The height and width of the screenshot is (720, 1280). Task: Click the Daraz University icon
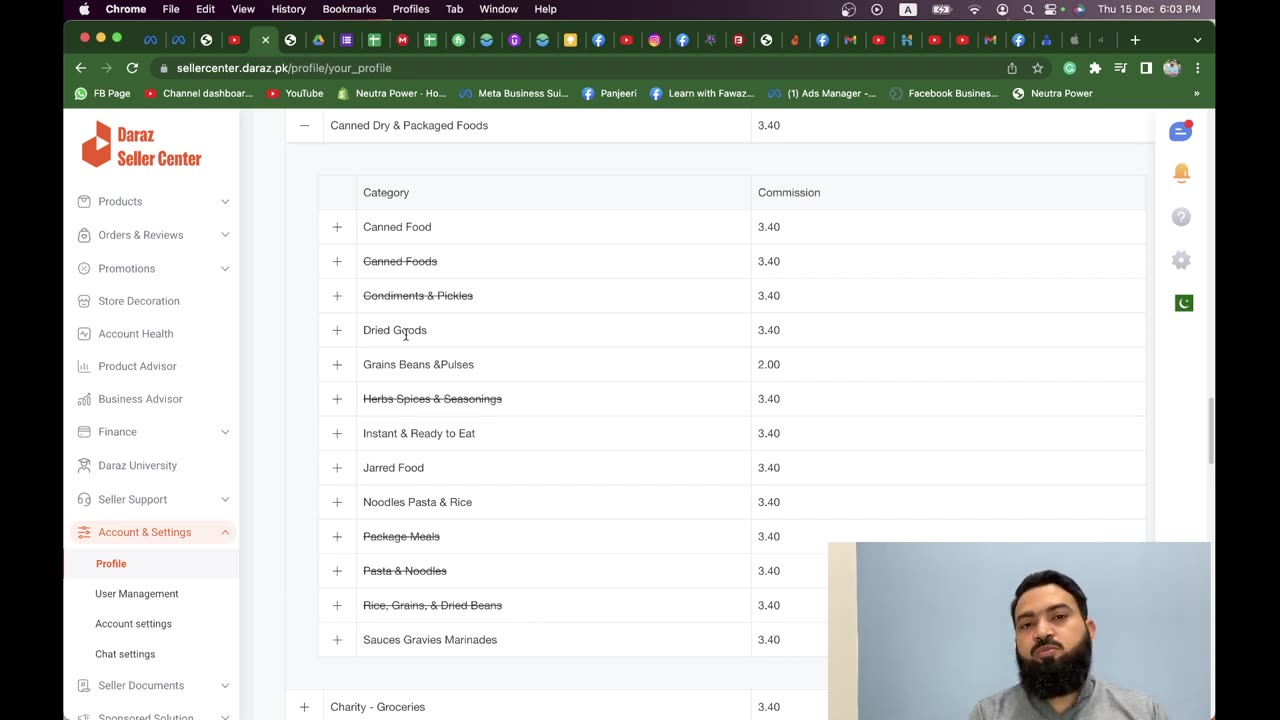[84, 466]
